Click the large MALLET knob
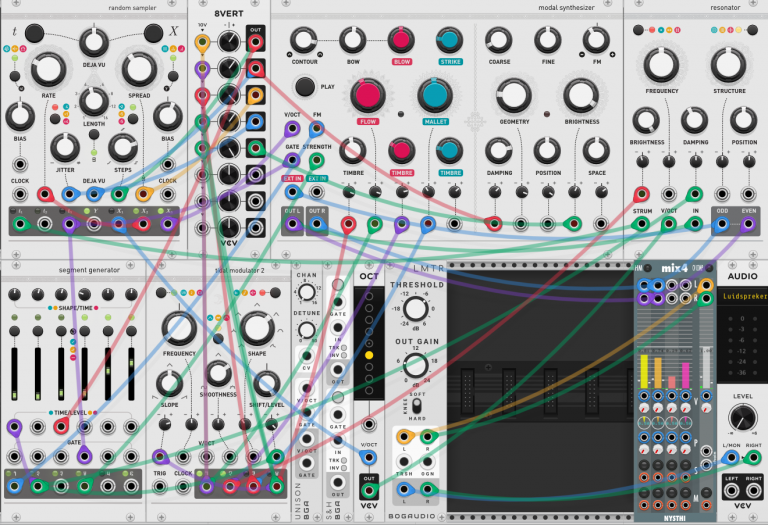 coord(435,96)
